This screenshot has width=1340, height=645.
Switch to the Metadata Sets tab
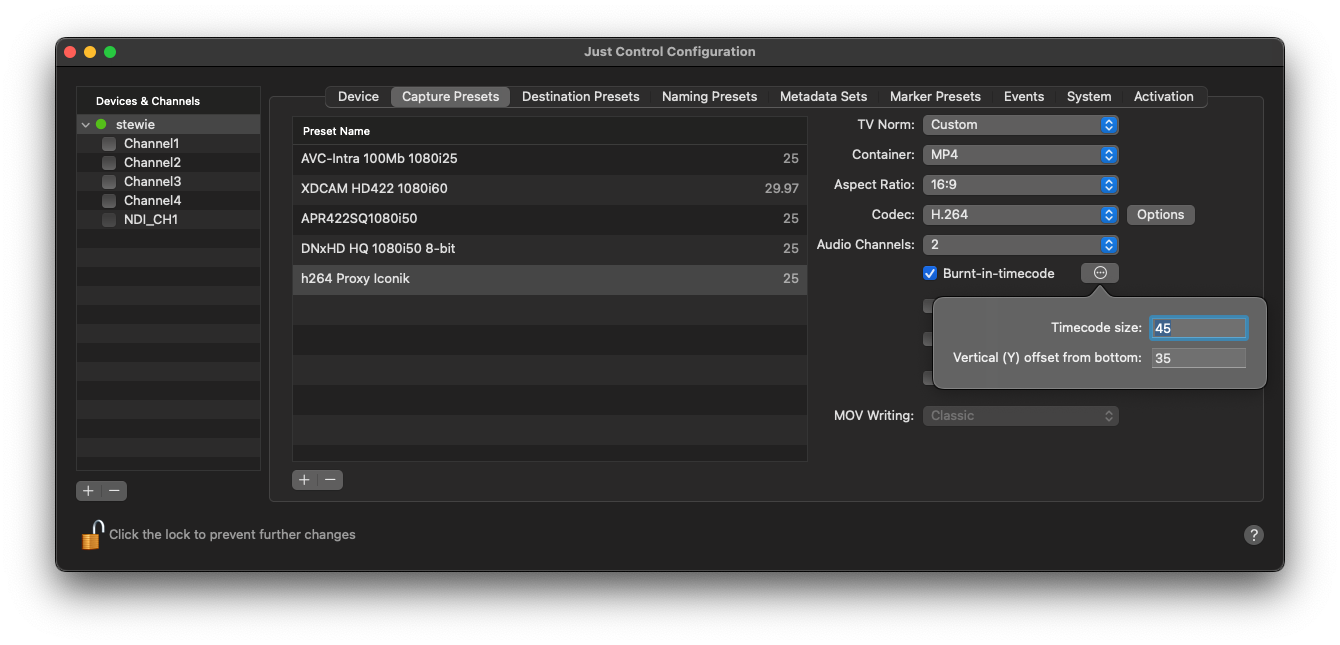(824, 97)
